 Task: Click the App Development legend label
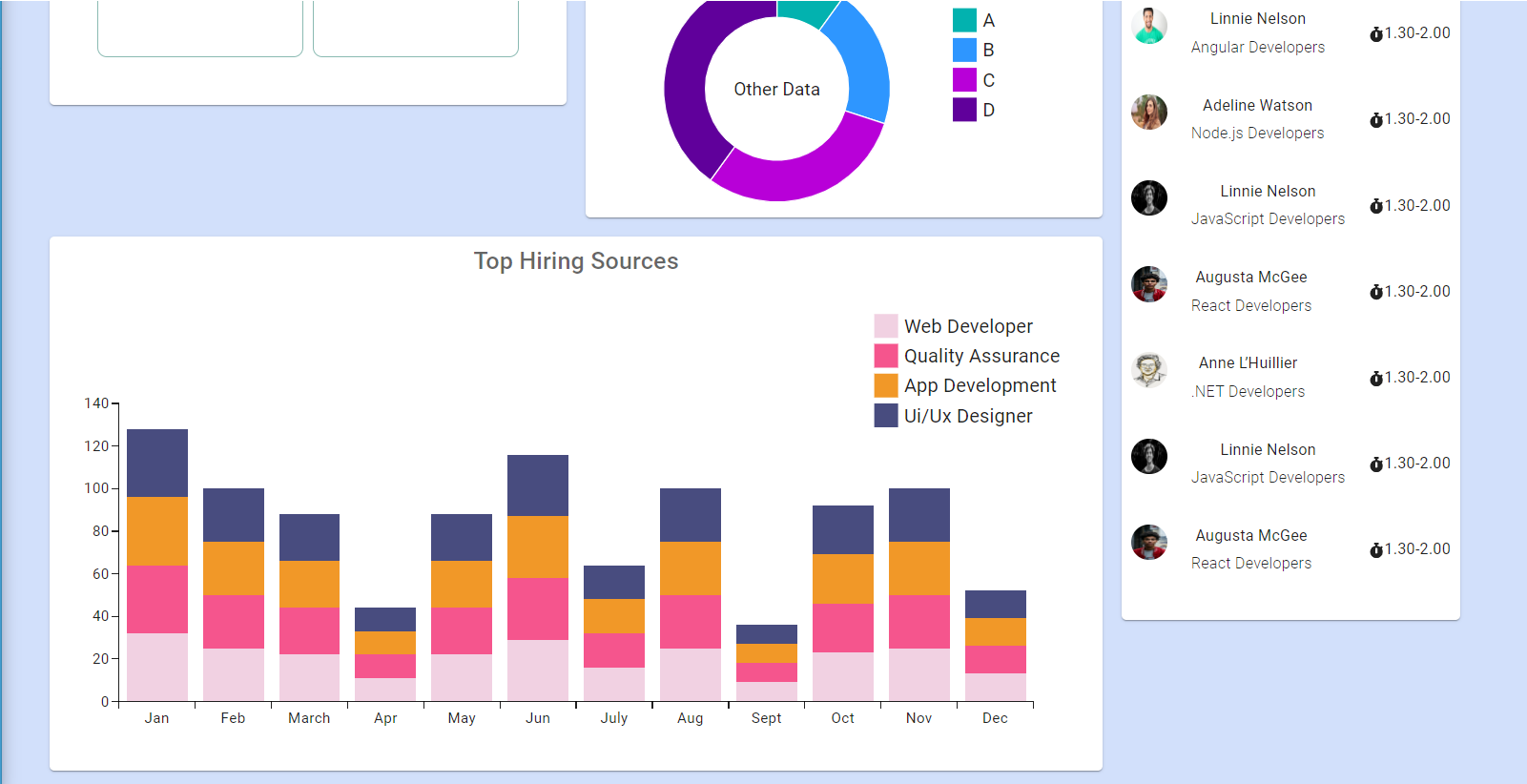click(980, 385)
